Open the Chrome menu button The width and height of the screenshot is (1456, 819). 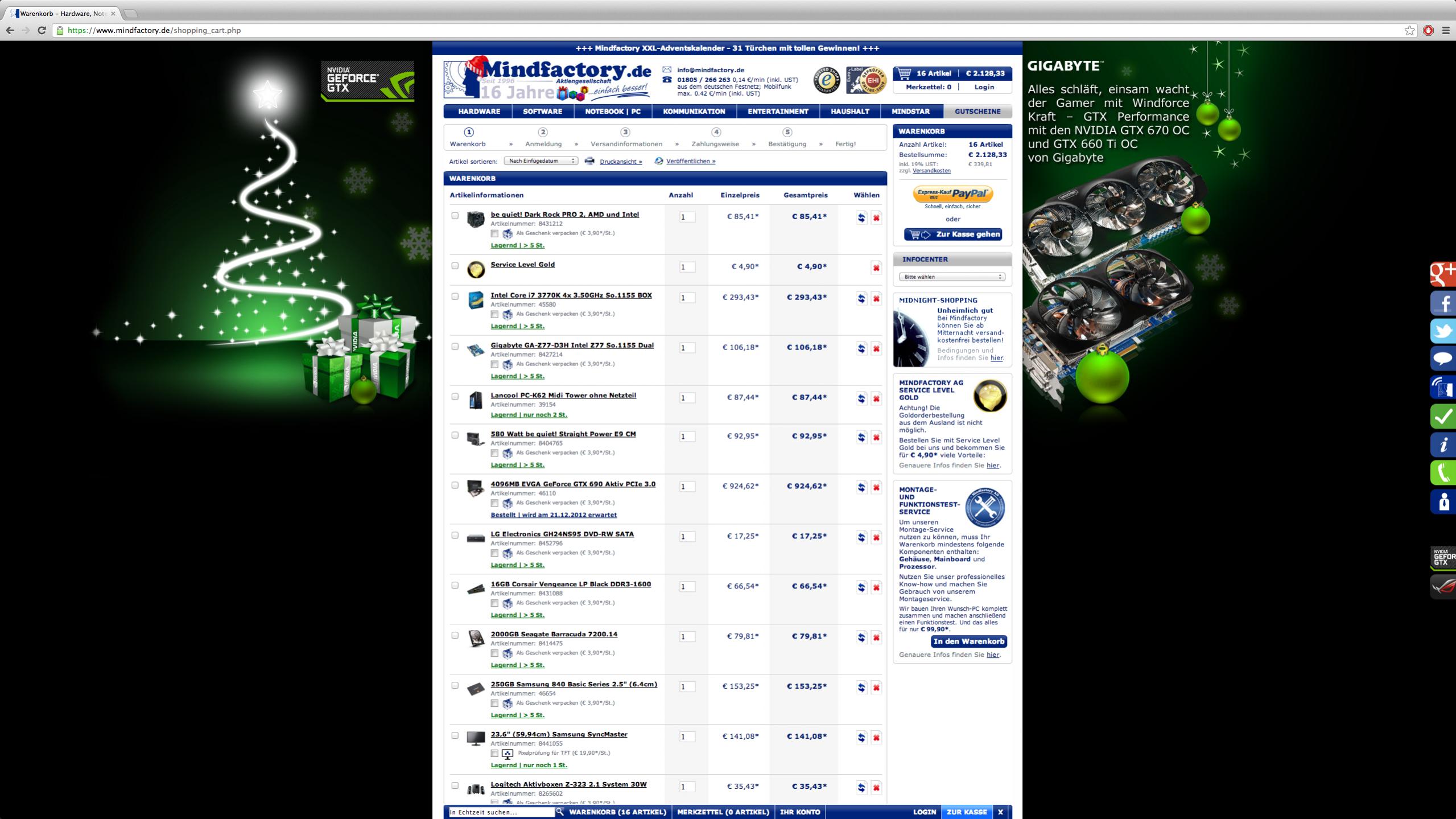coord(1446,31)
